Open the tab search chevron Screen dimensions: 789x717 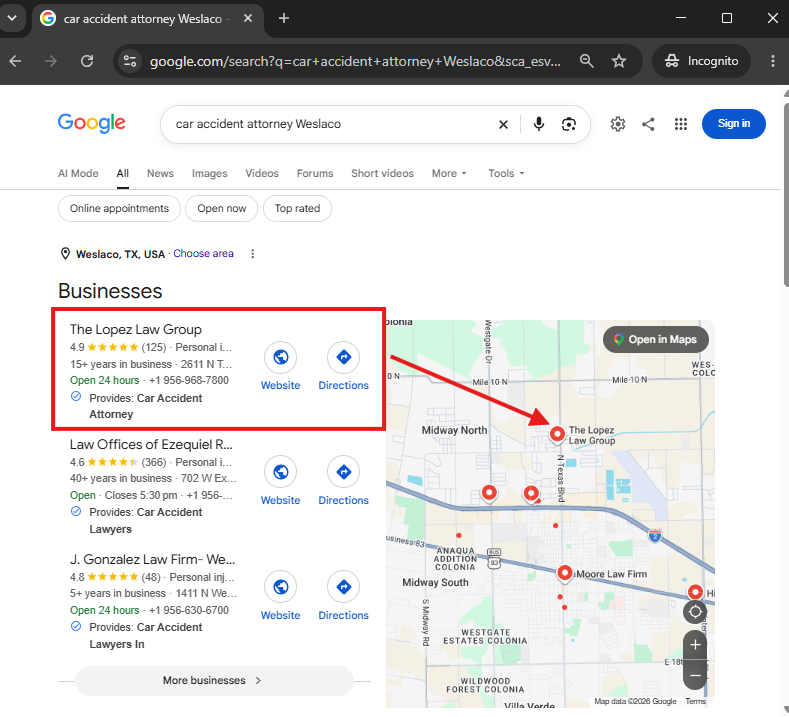[x=12, y=18]
